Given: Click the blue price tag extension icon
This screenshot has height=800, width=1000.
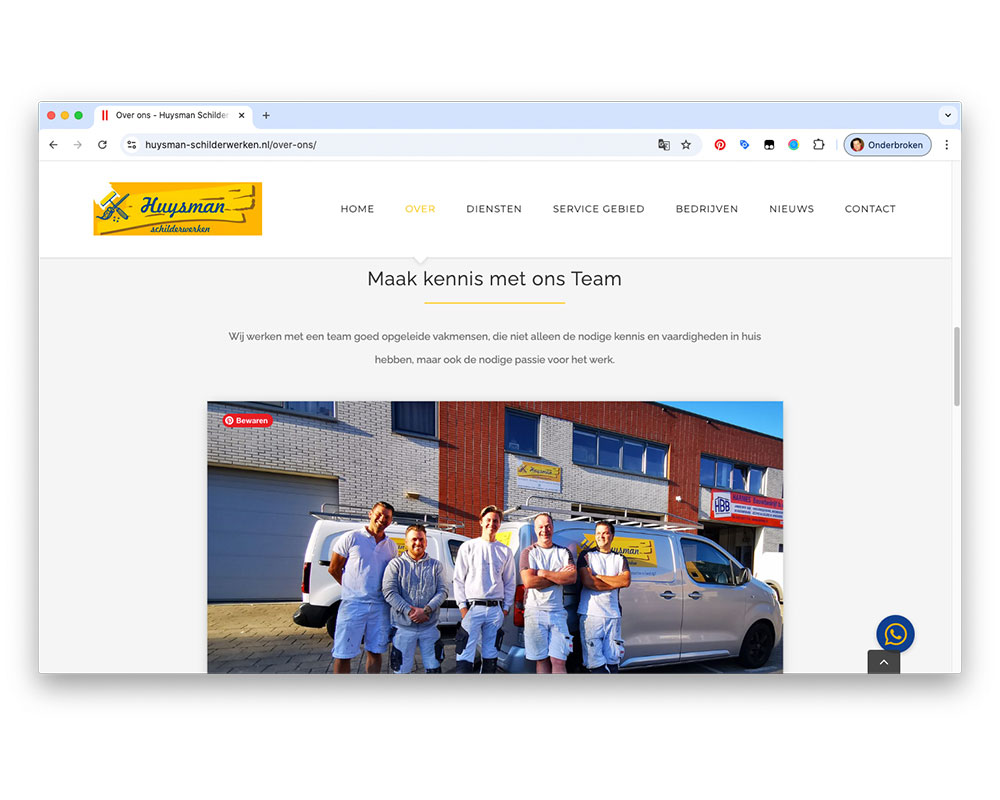Looking at the screenshot, I should [x=745, y=145].
